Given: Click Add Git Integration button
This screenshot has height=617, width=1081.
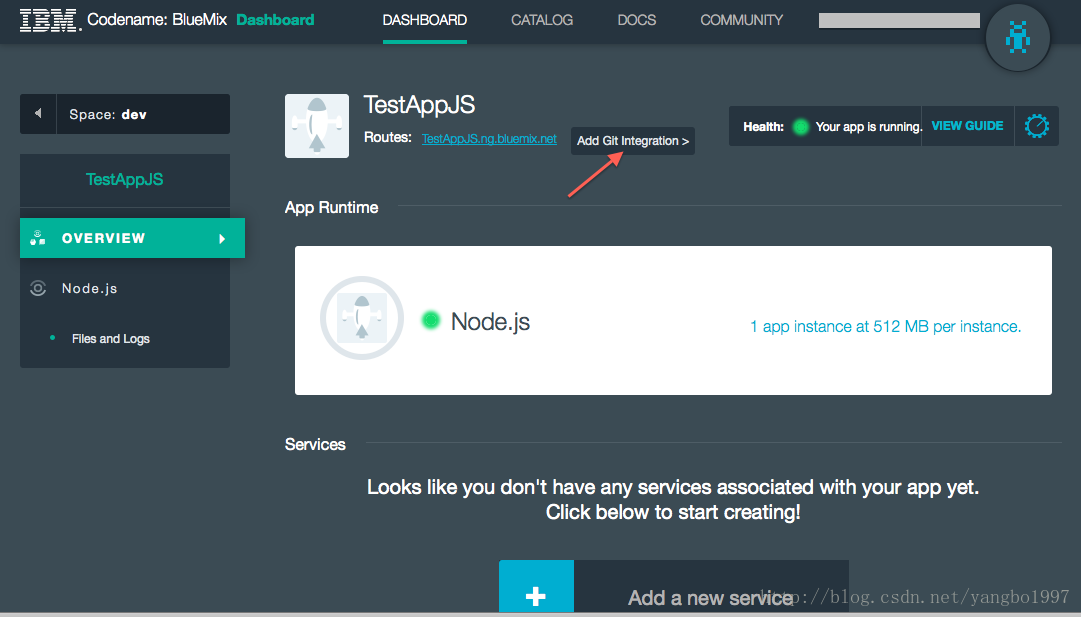Looking at the screenshot, I should point(633,141).
